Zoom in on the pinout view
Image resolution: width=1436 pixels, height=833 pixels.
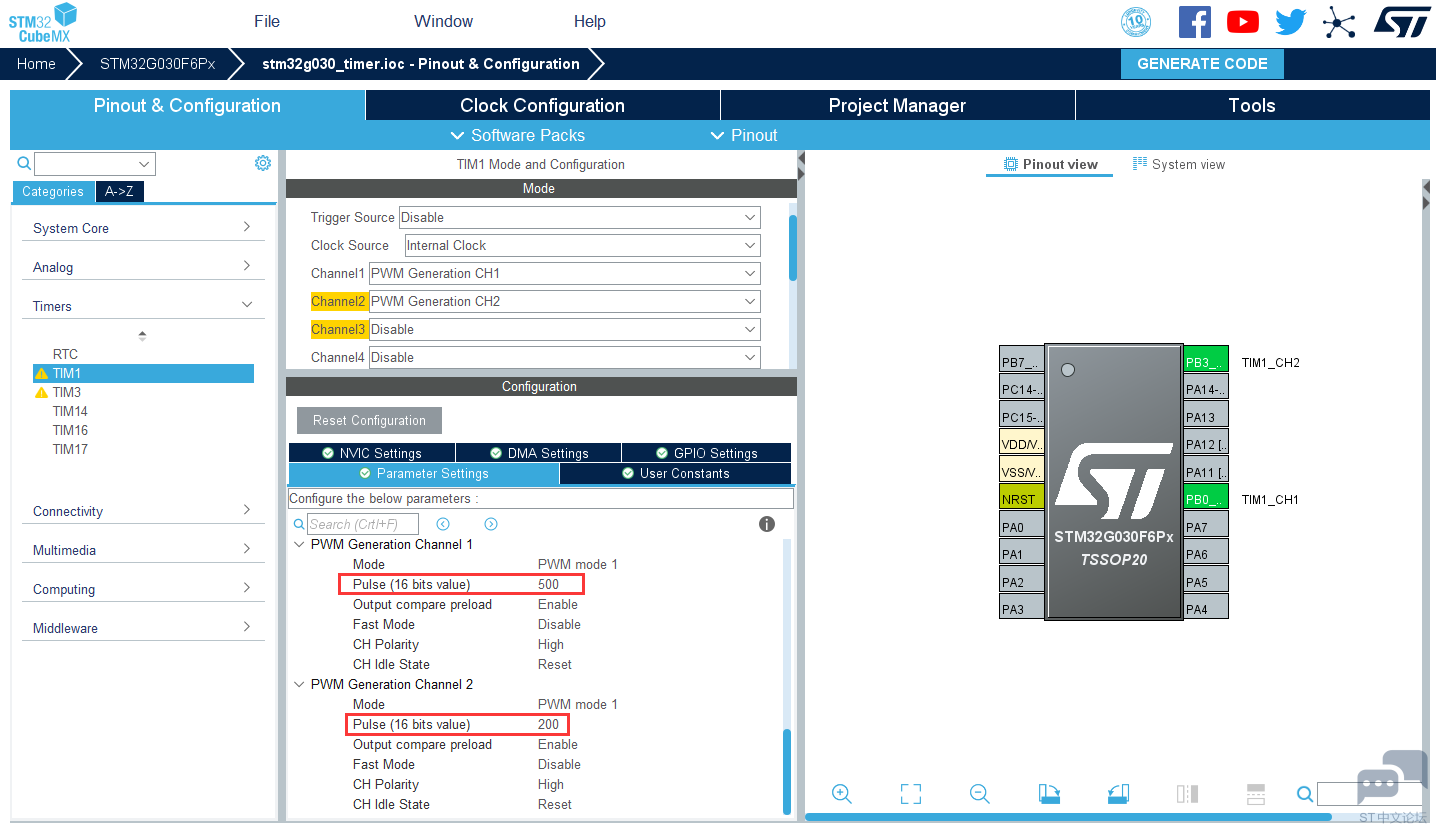pyautogui.click(x=842, y=794)
